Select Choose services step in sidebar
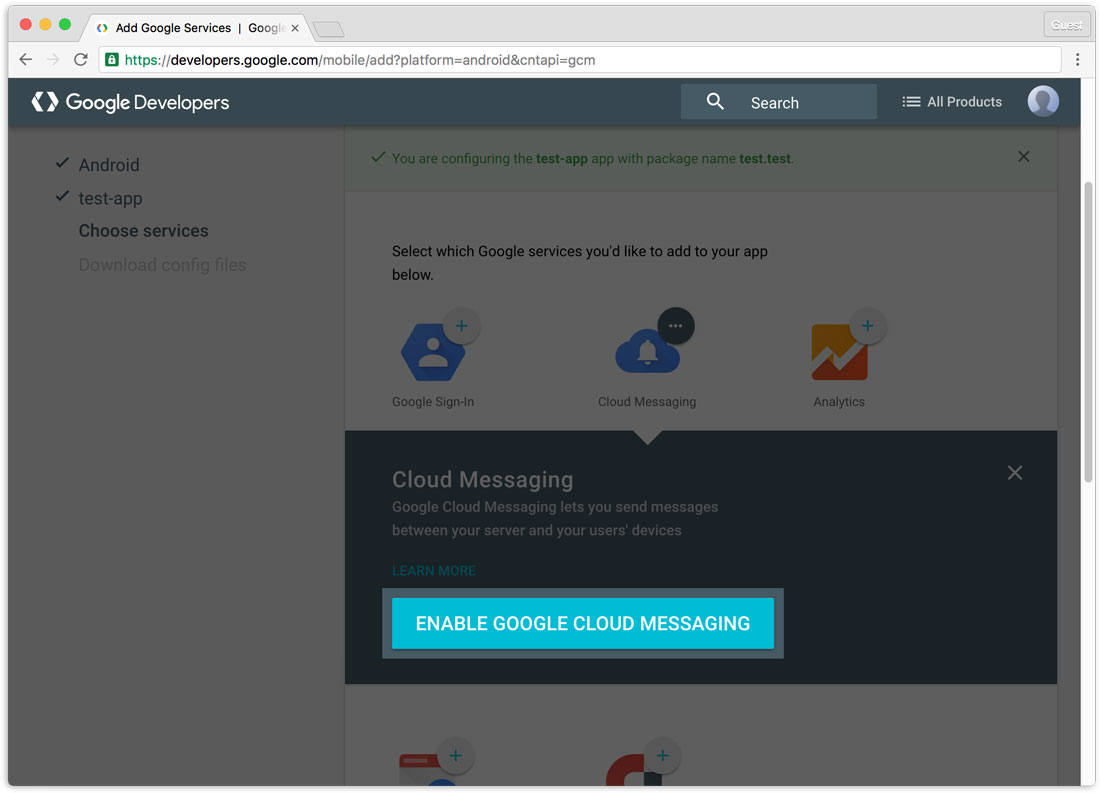Screen dimensions: 1100x793 (x=143, y=231)
